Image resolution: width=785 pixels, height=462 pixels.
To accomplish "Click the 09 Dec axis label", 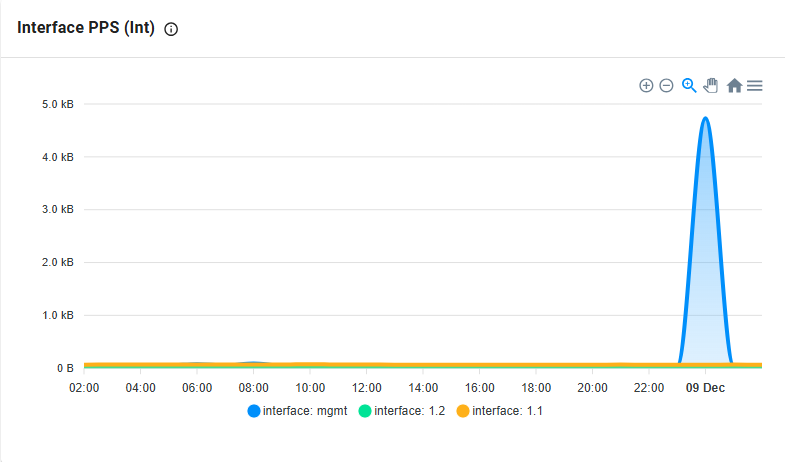I will [705, 388].
